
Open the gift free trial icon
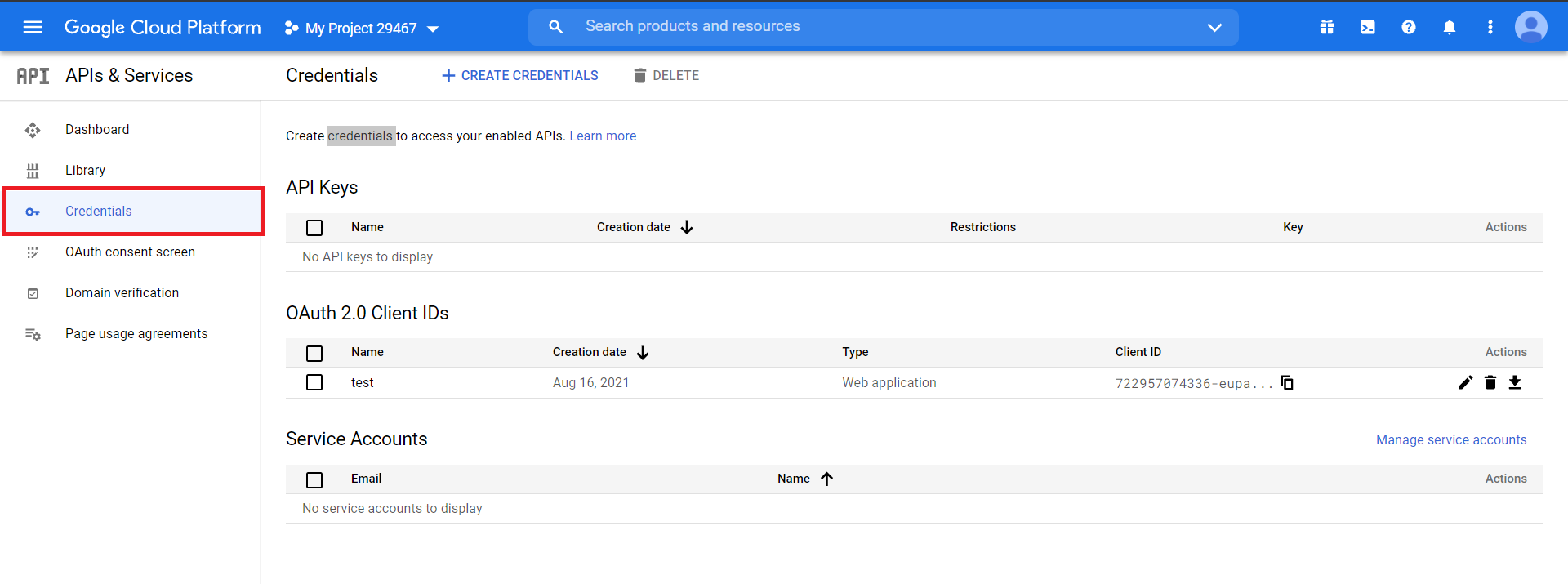1327,28
